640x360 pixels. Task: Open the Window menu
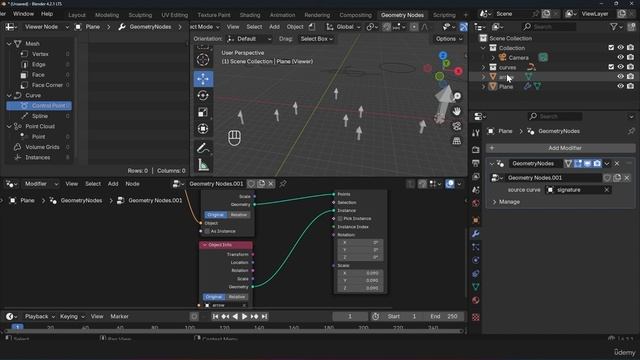[x=23, y=14]
